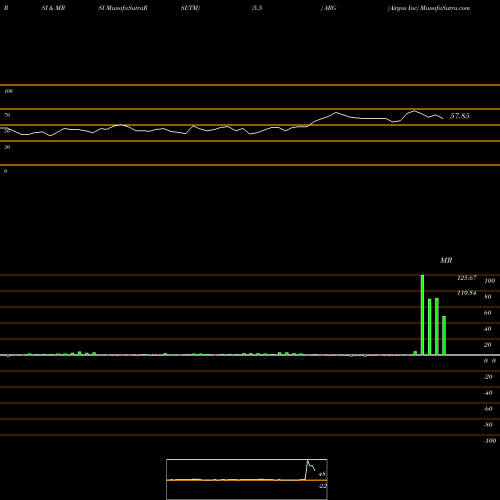Click the MunafaSutra.com header text
The height and width of the screenshot is (500, 500).
coord(445,8)
